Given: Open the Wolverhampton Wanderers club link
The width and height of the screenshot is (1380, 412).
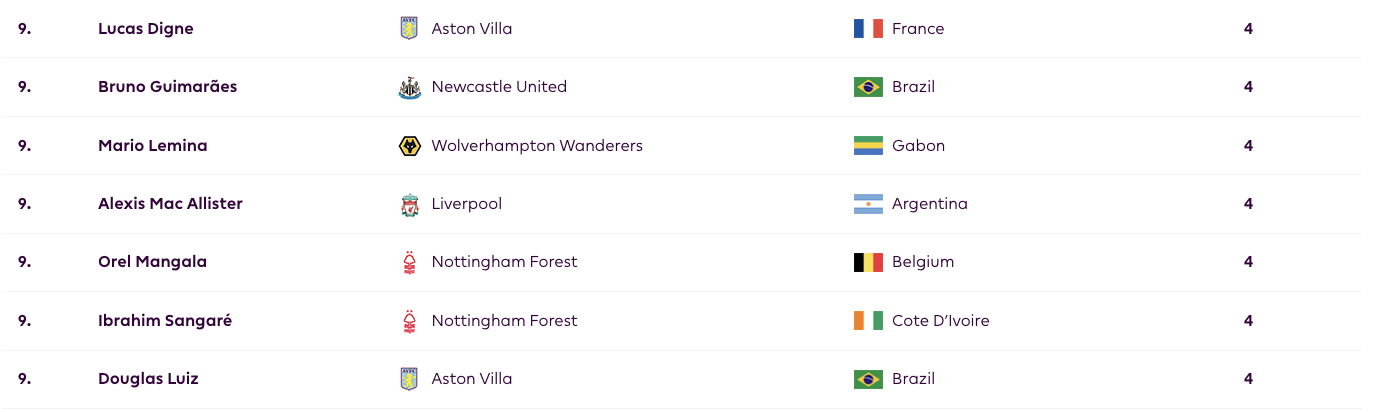Looking at the screenshot, I should point(537,146).
